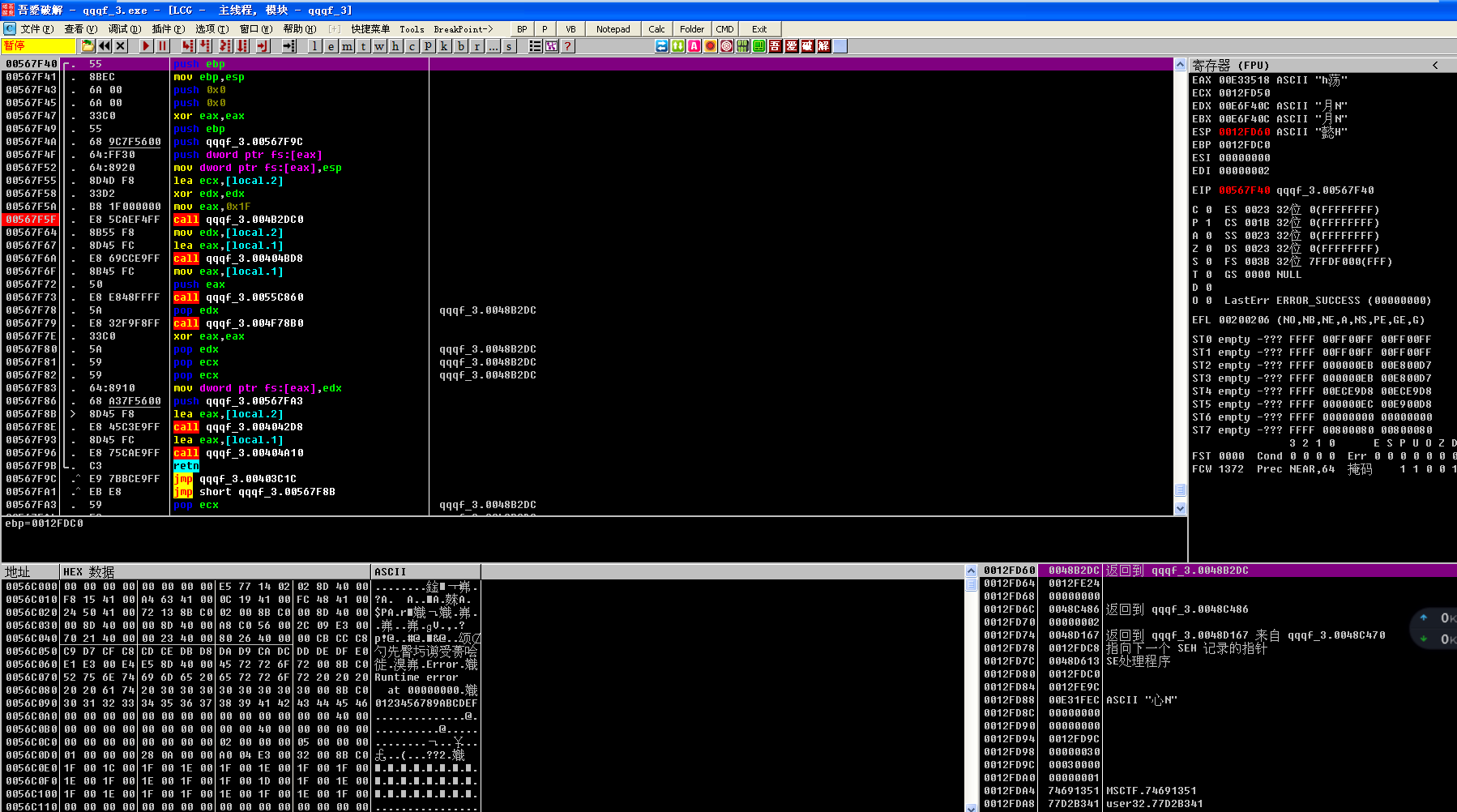Pause execution with the red pause icon
The width and height of the screenshot is (1457, 812).
click(x=163, y=46)
